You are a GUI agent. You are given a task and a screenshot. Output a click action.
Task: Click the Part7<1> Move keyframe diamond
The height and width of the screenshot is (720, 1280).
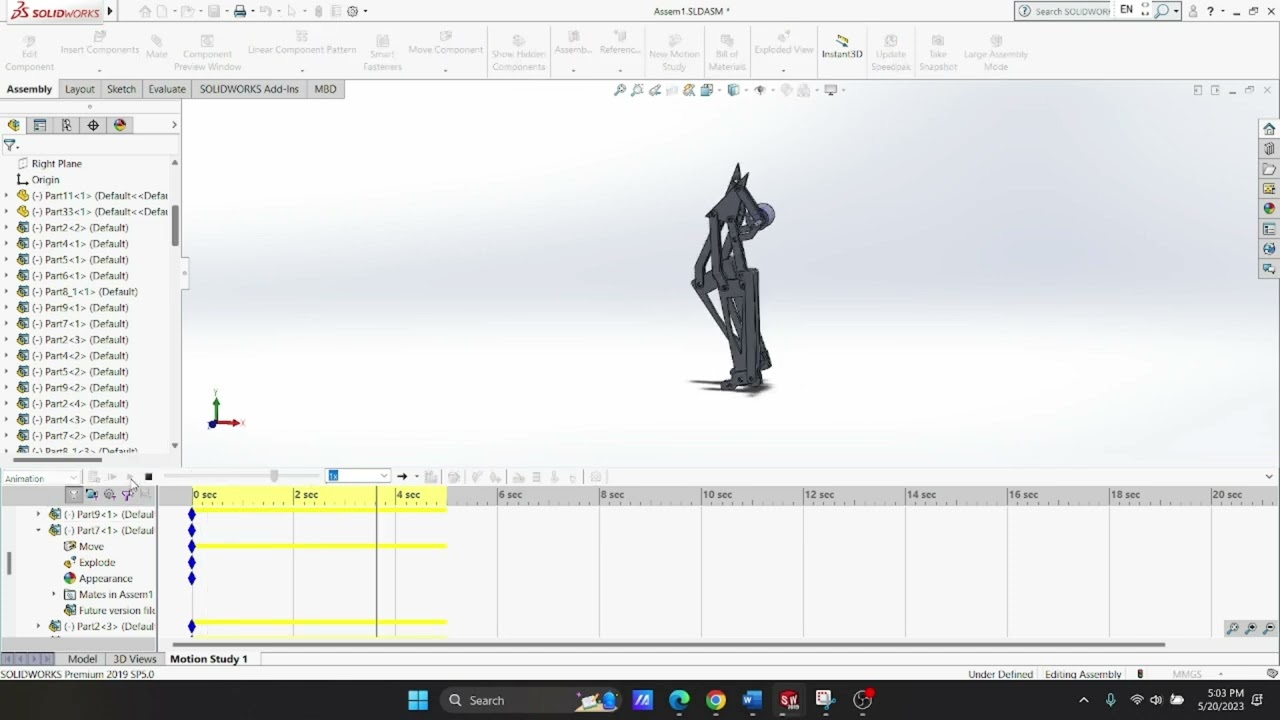[192, 546]
